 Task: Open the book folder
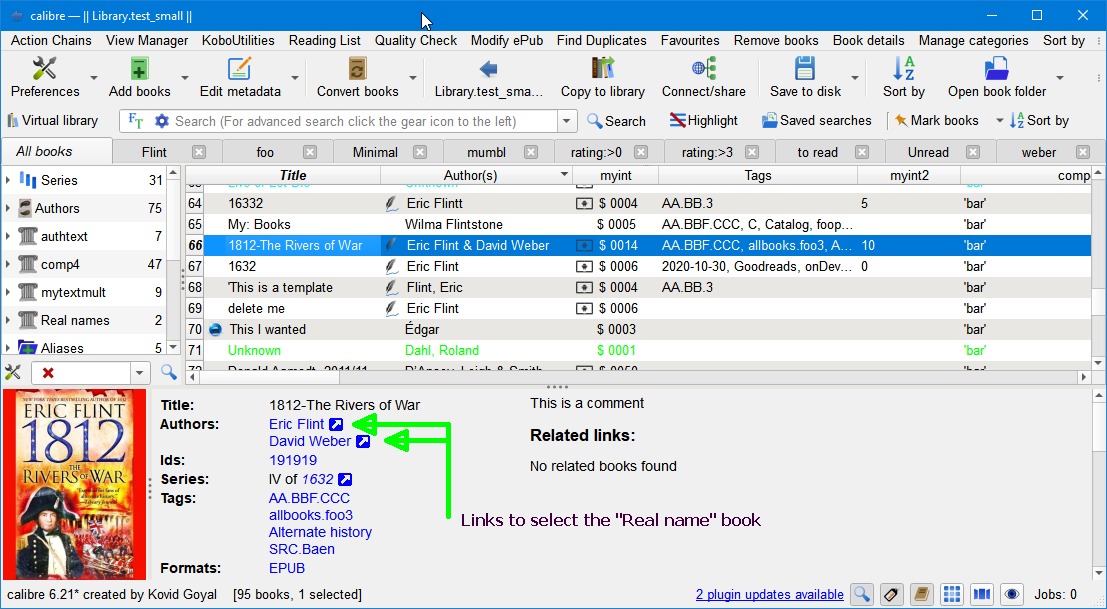(997, 77)
